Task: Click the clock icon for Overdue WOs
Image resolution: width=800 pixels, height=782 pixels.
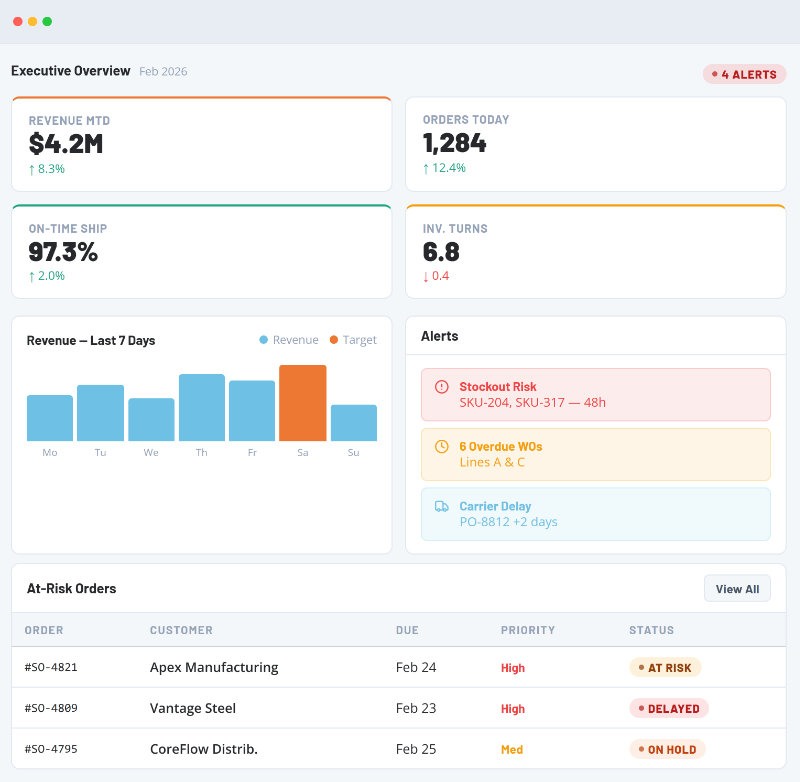Action: tap(442, 447)
